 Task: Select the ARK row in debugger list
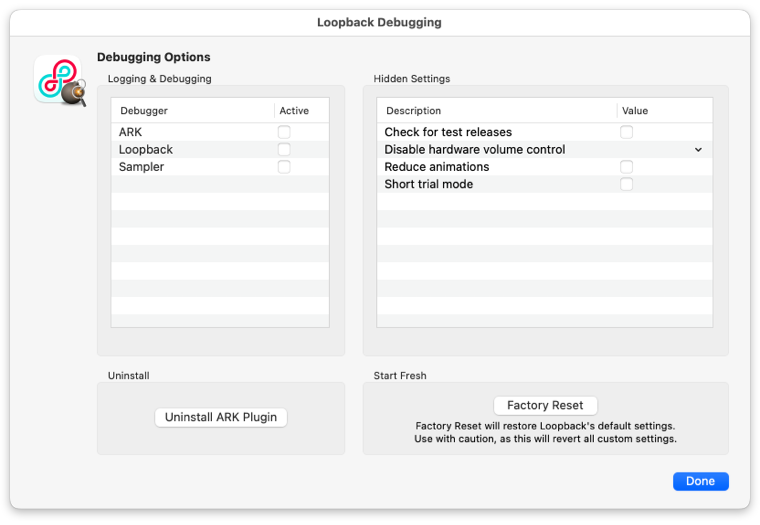pos(220,132)
